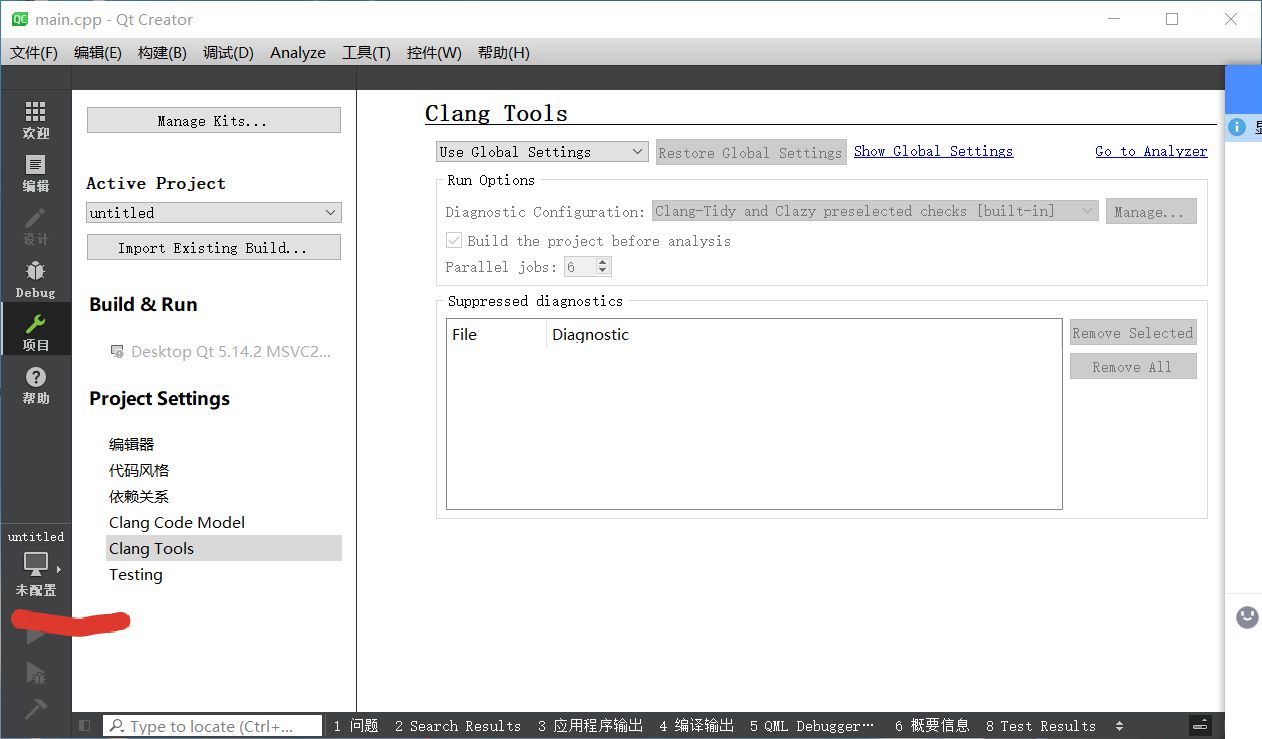Select 'Clang Tools' in Project Settings
The height and width of the screenshot is (739, 1262).
pos(224,548)
